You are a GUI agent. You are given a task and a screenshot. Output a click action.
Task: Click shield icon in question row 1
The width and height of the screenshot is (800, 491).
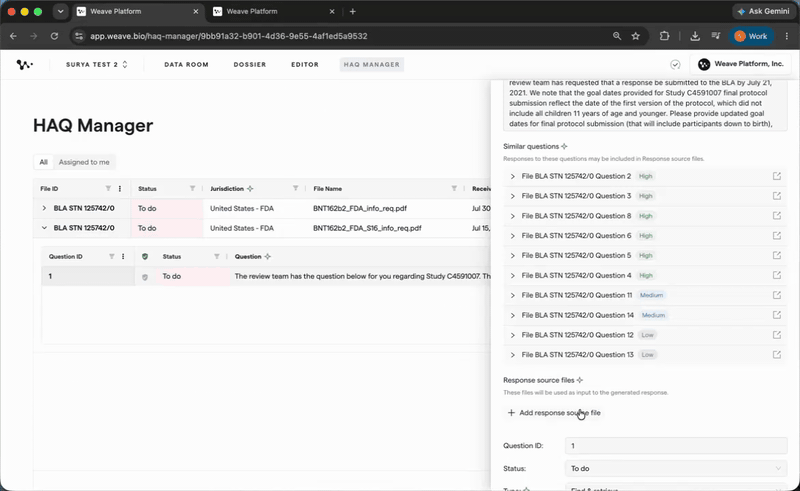[x=145, y=277]
